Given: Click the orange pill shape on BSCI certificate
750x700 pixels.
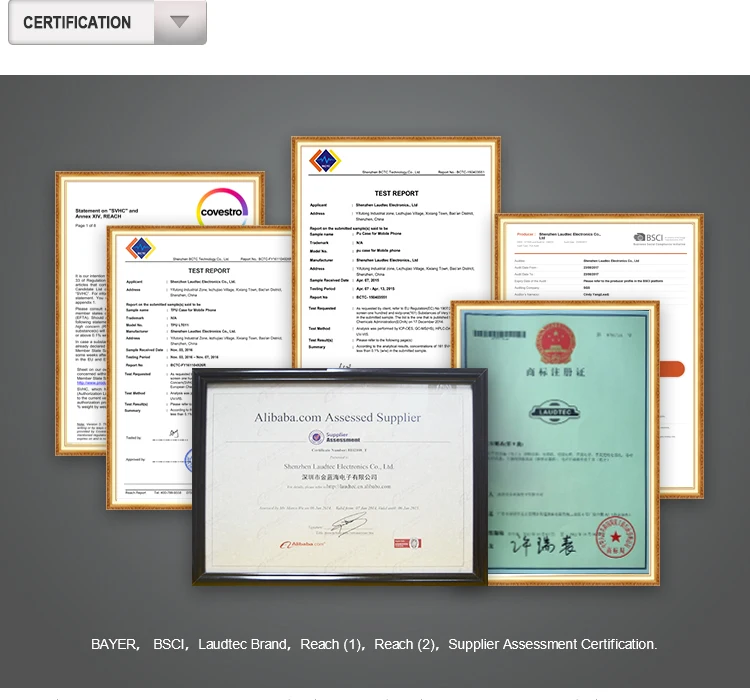Looking at the screenshot, I should pyautogui.click(x=673, y=369).
